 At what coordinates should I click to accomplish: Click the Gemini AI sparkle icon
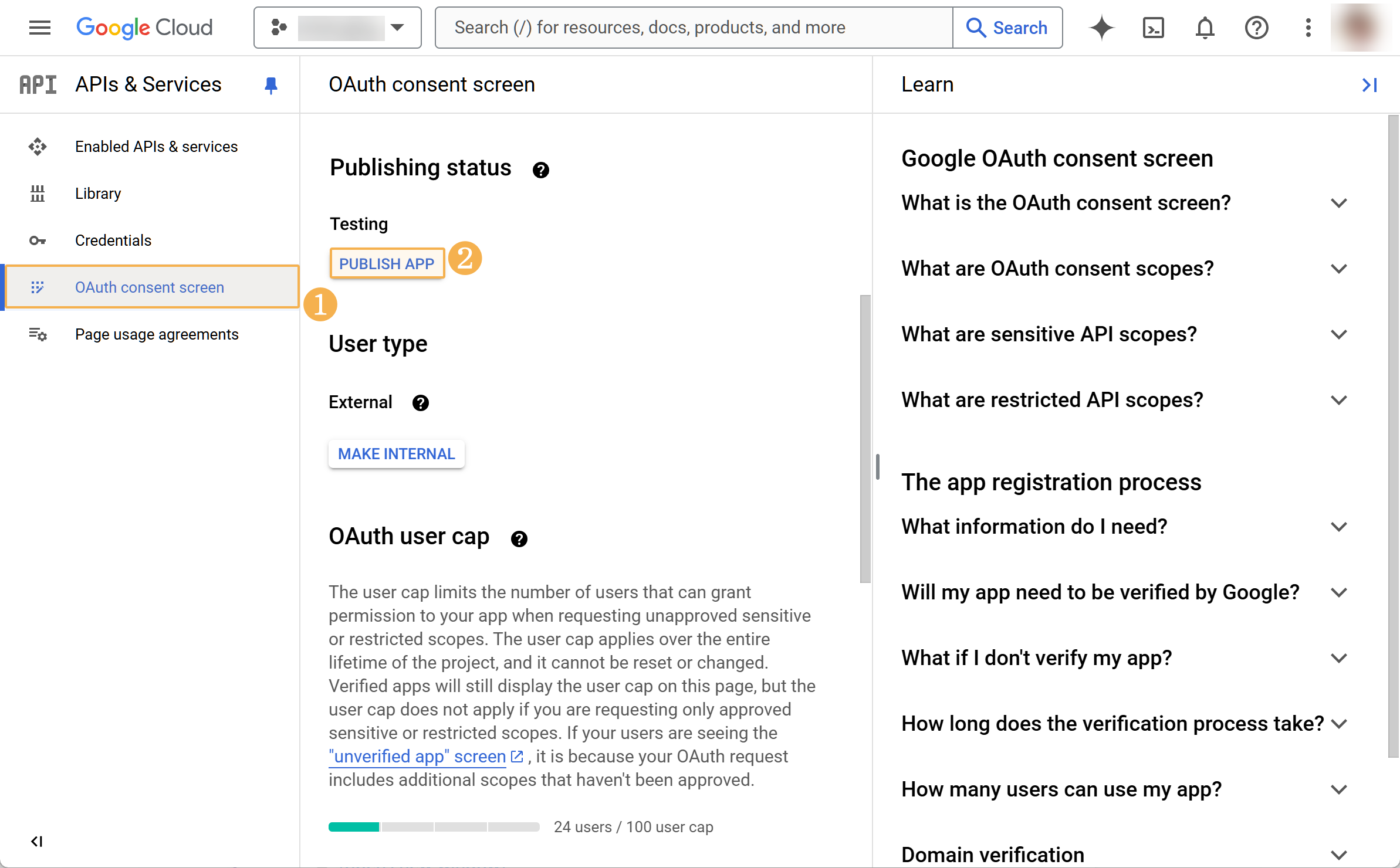point(1101,28)
